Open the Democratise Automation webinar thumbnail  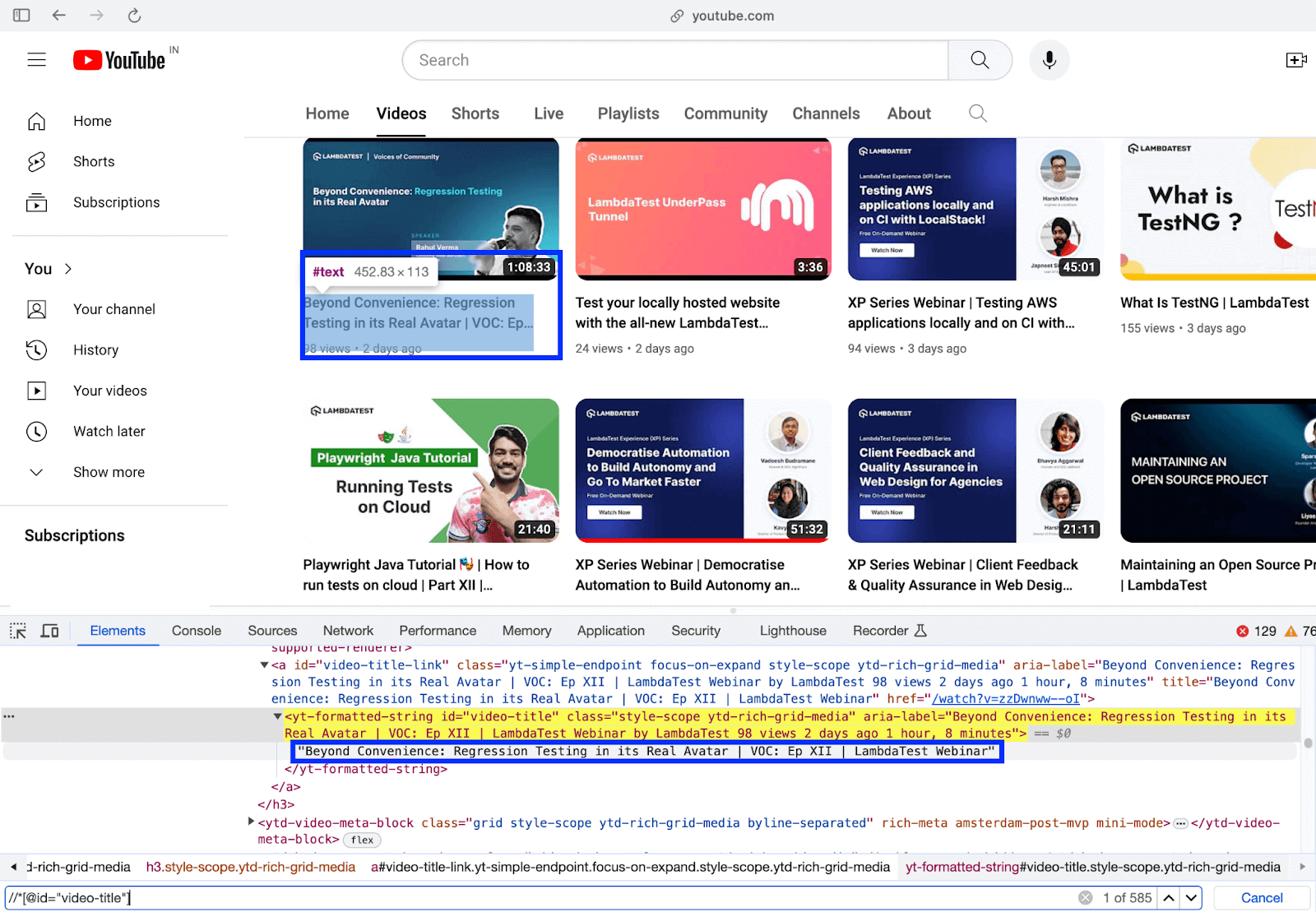[703, 470]
